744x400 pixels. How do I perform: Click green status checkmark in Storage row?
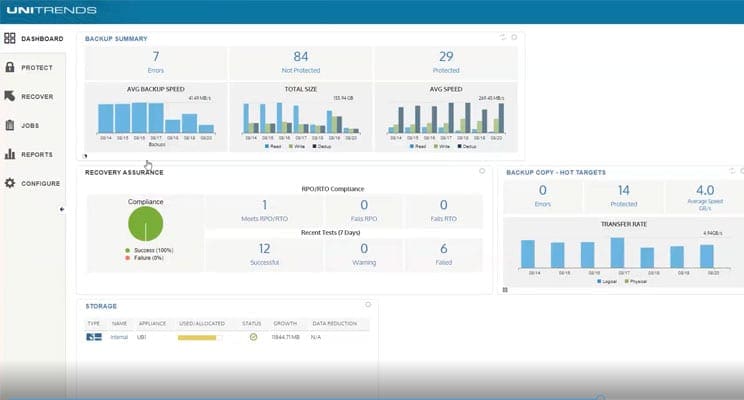coord(253,337)
